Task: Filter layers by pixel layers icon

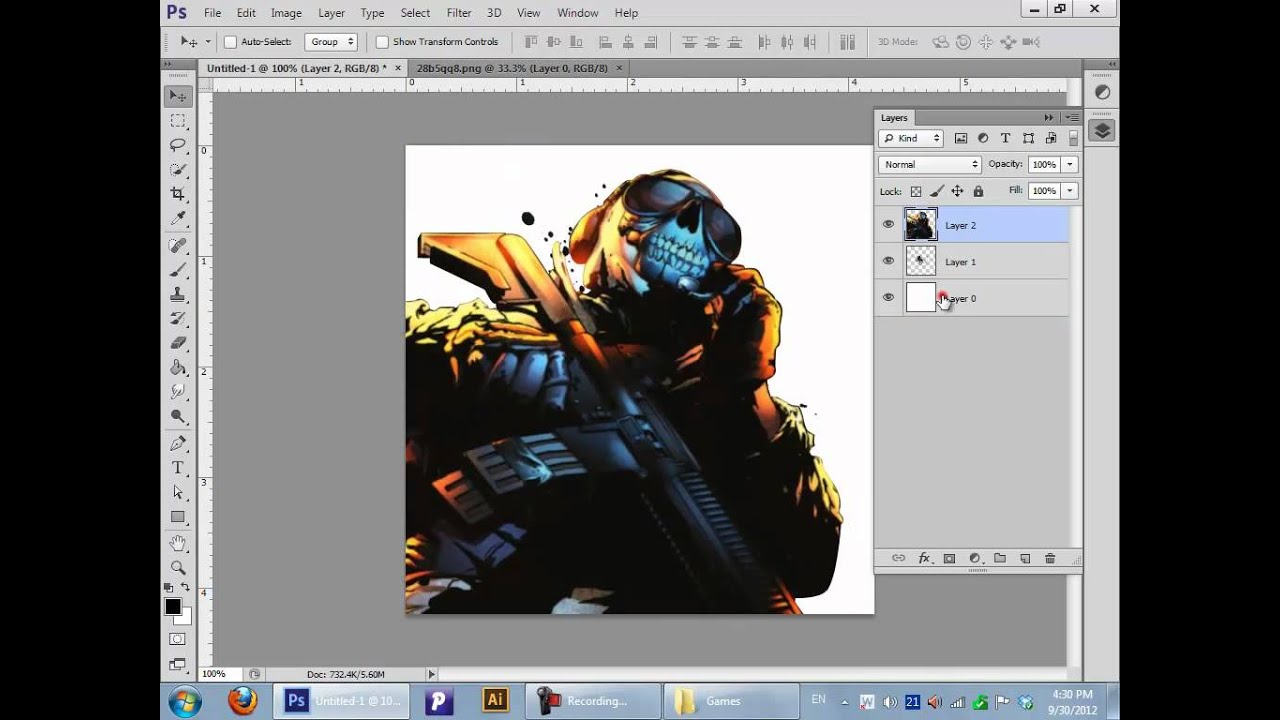Action: tap(961, 138)
